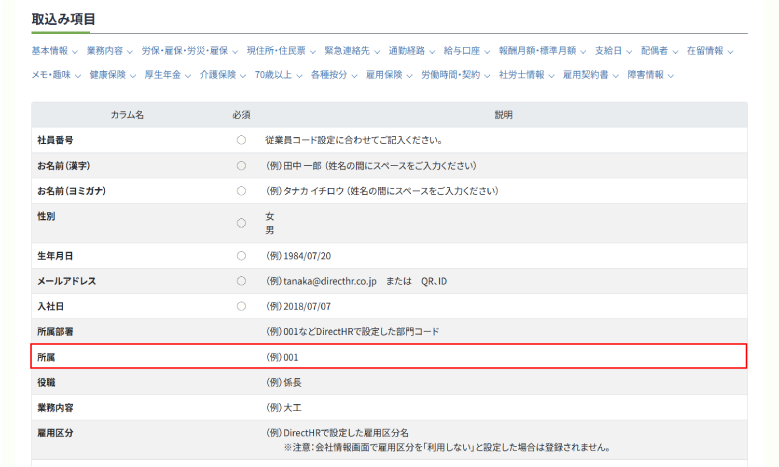Select the 雇用区分 column name cell
Image resolution: width=779 pixels, height=467 pixels.
point(57,433)
